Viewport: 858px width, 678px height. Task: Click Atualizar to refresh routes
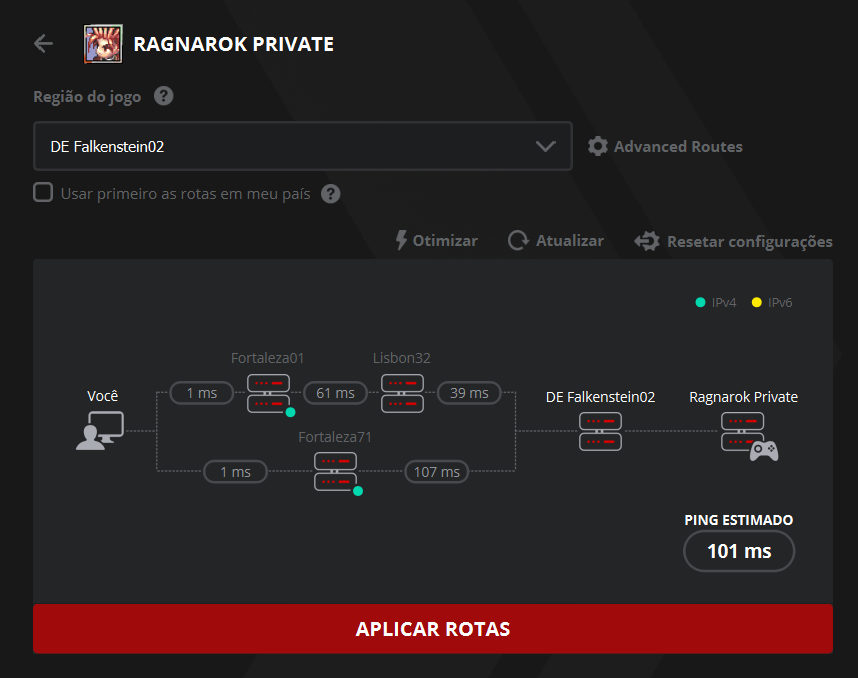point(556,241)
